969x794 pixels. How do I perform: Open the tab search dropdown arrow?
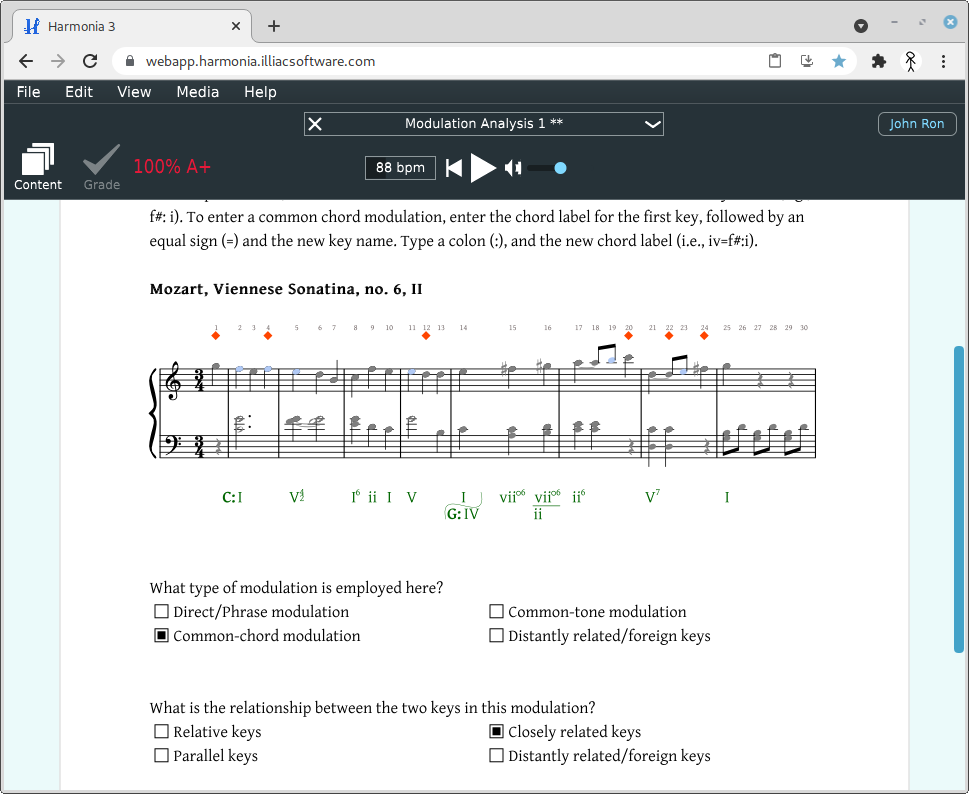(860, 26)
